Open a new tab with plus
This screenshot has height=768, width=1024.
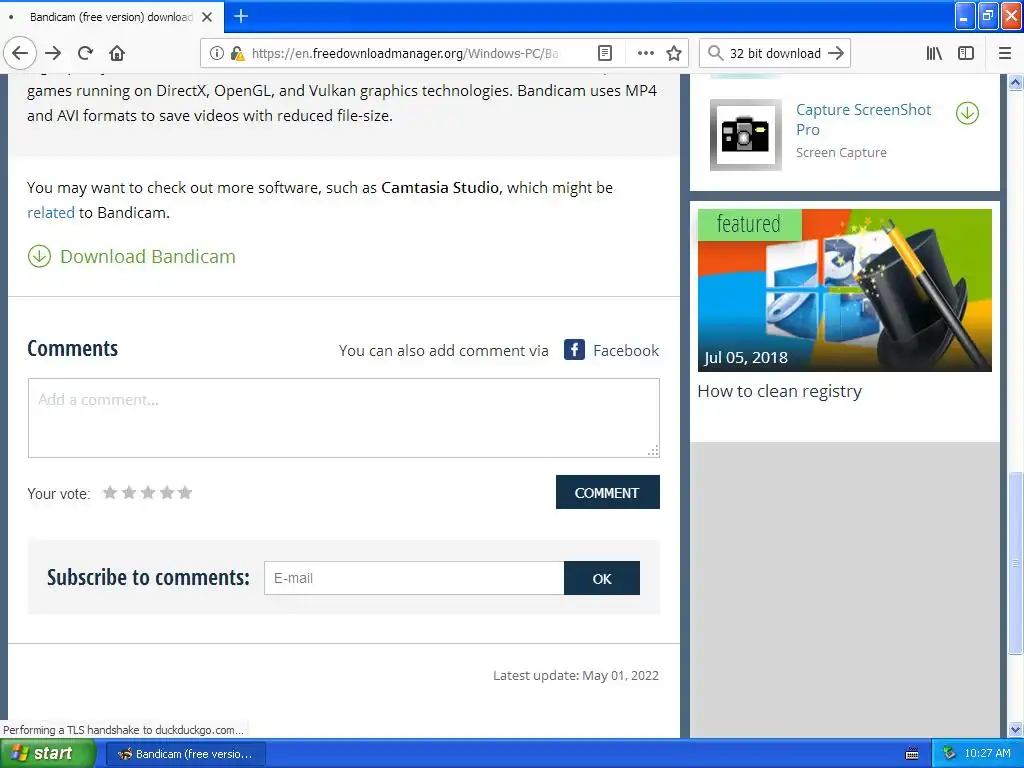(241, 16)
